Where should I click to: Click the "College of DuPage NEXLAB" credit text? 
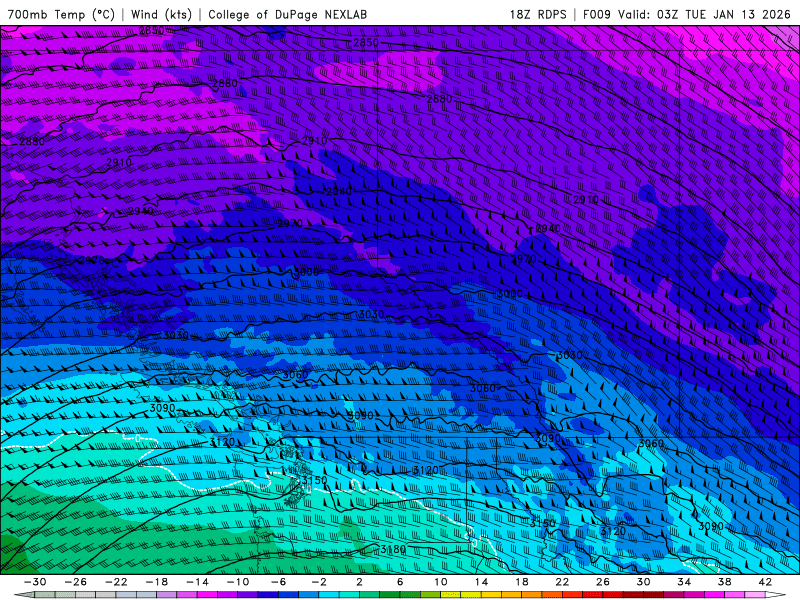[x=287, y=14]
